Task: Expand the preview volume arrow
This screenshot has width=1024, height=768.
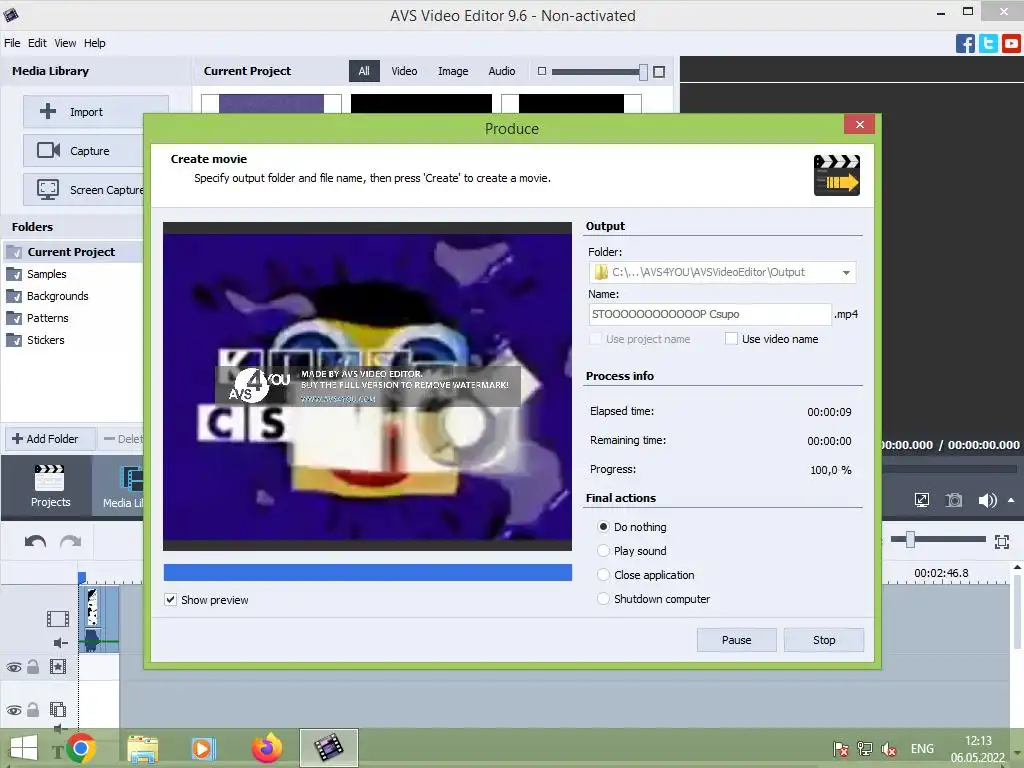Action: click(x=1011, y=500)
